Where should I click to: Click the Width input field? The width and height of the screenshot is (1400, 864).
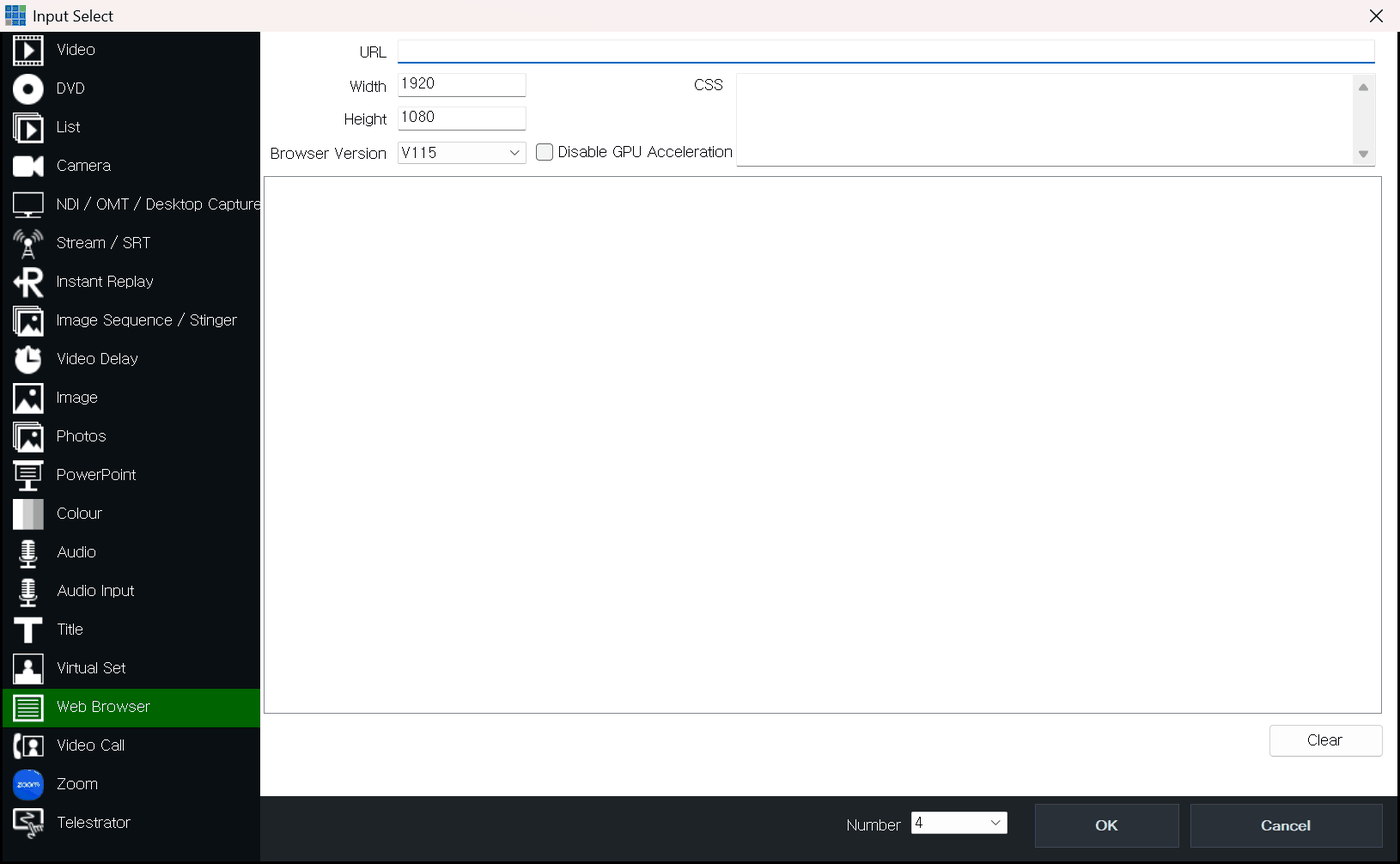(x=462, y=85)
